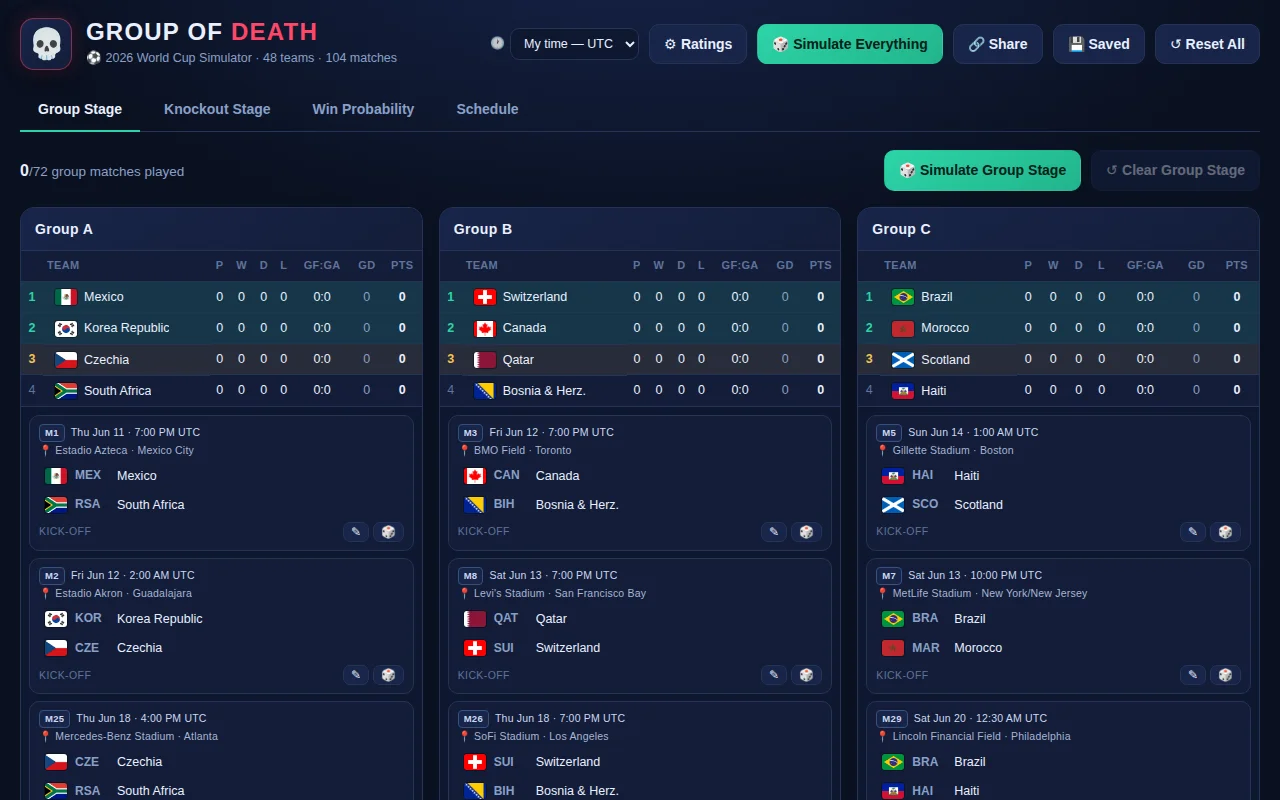Click South Africa flag in Group A table
This screenshot has width=1280, height=800.
coord(66,390)
